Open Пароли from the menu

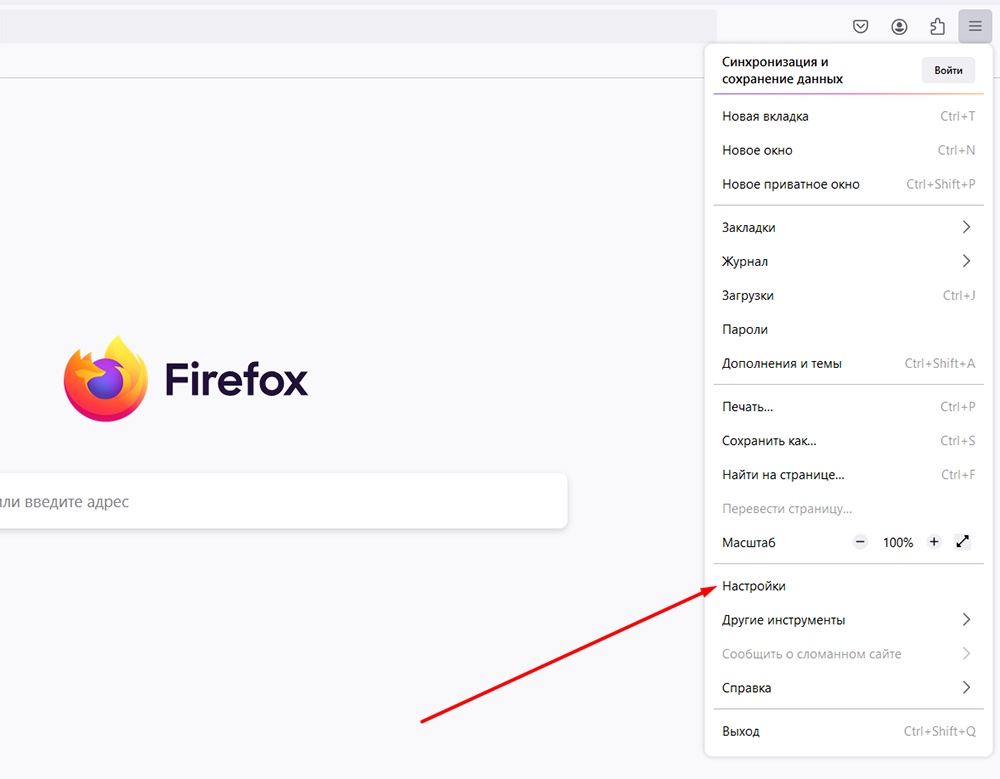[x=848, y=329]
